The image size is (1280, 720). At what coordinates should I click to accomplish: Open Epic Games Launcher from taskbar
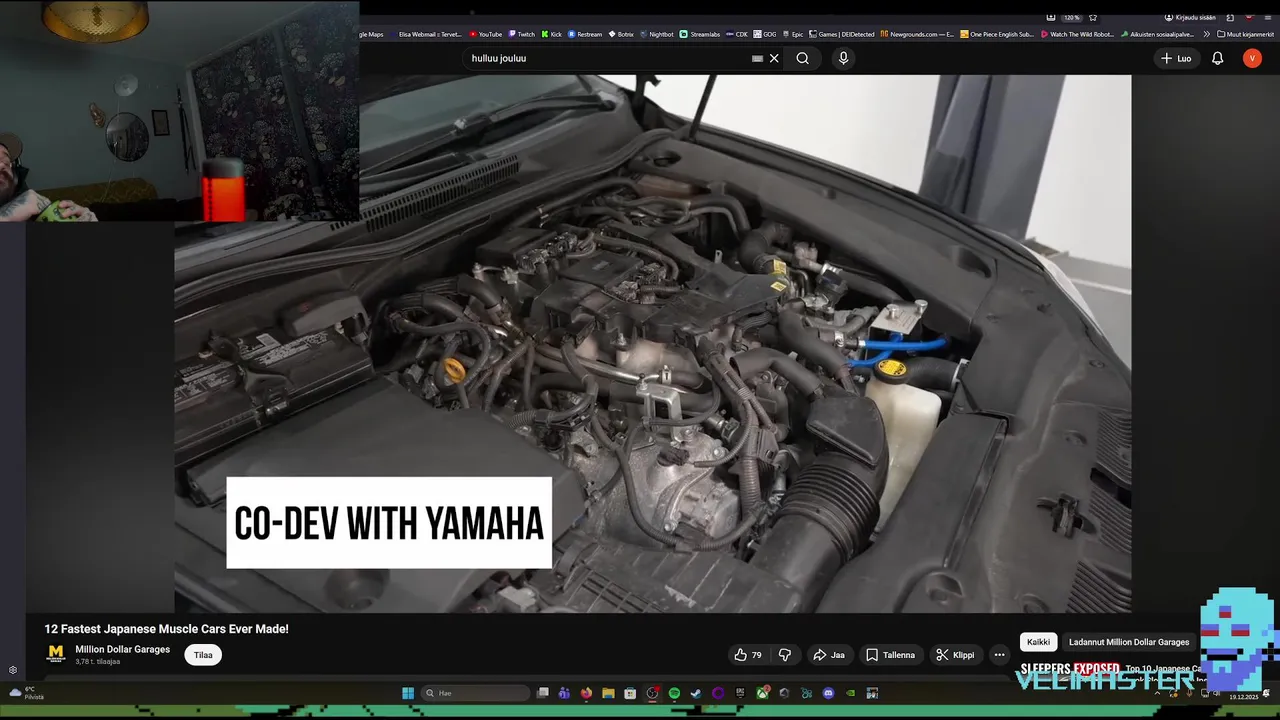[740, 693]
